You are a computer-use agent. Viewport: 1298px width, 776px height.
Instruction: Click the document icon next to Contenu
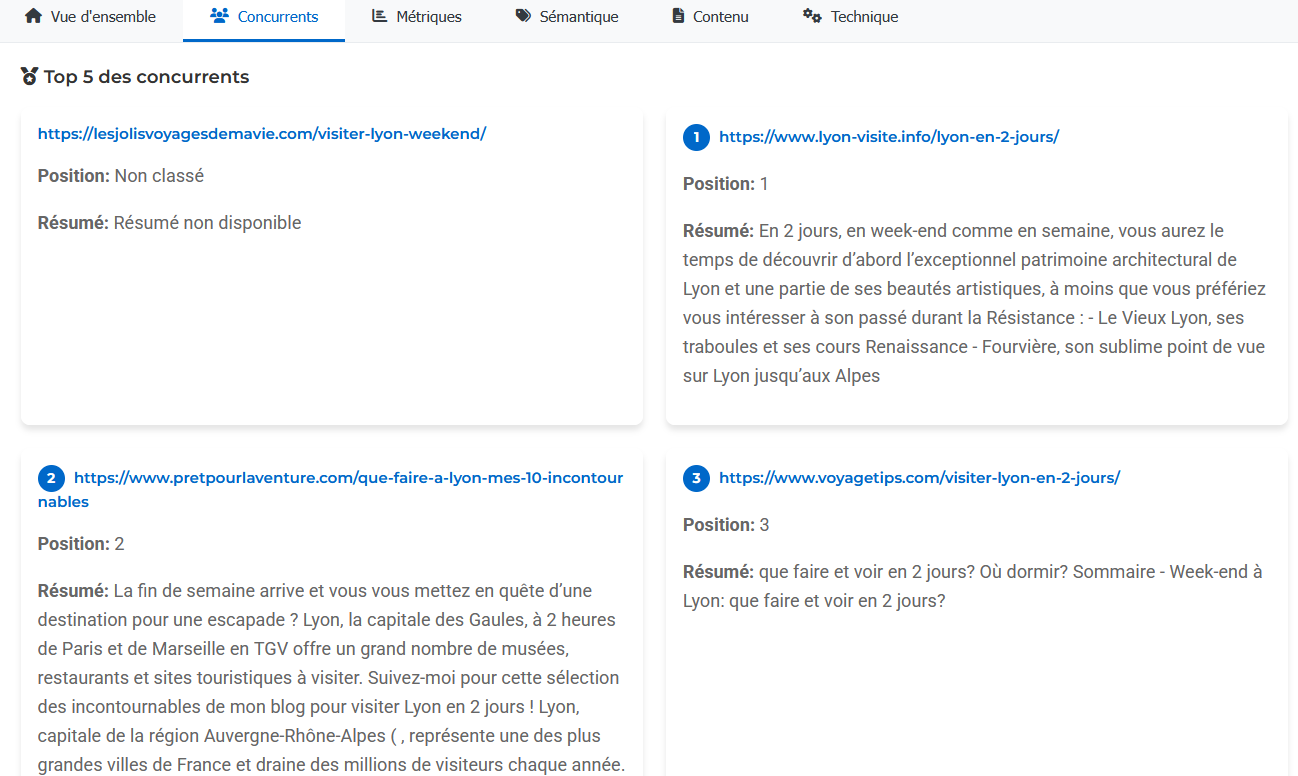(679, 16)
